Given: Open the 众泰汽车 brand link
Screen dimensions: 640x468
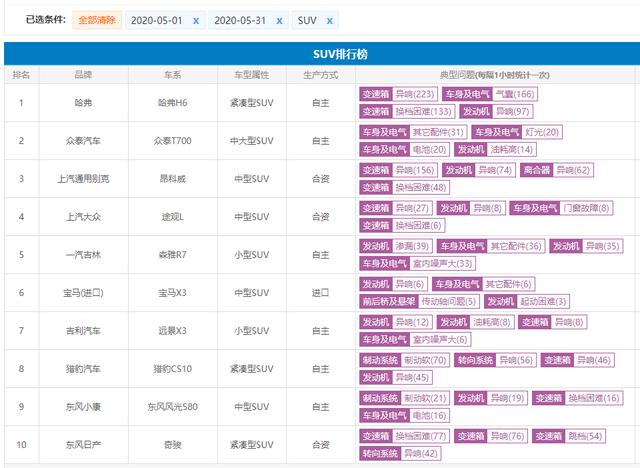Looking at the screenshot, I should point(83,141).
